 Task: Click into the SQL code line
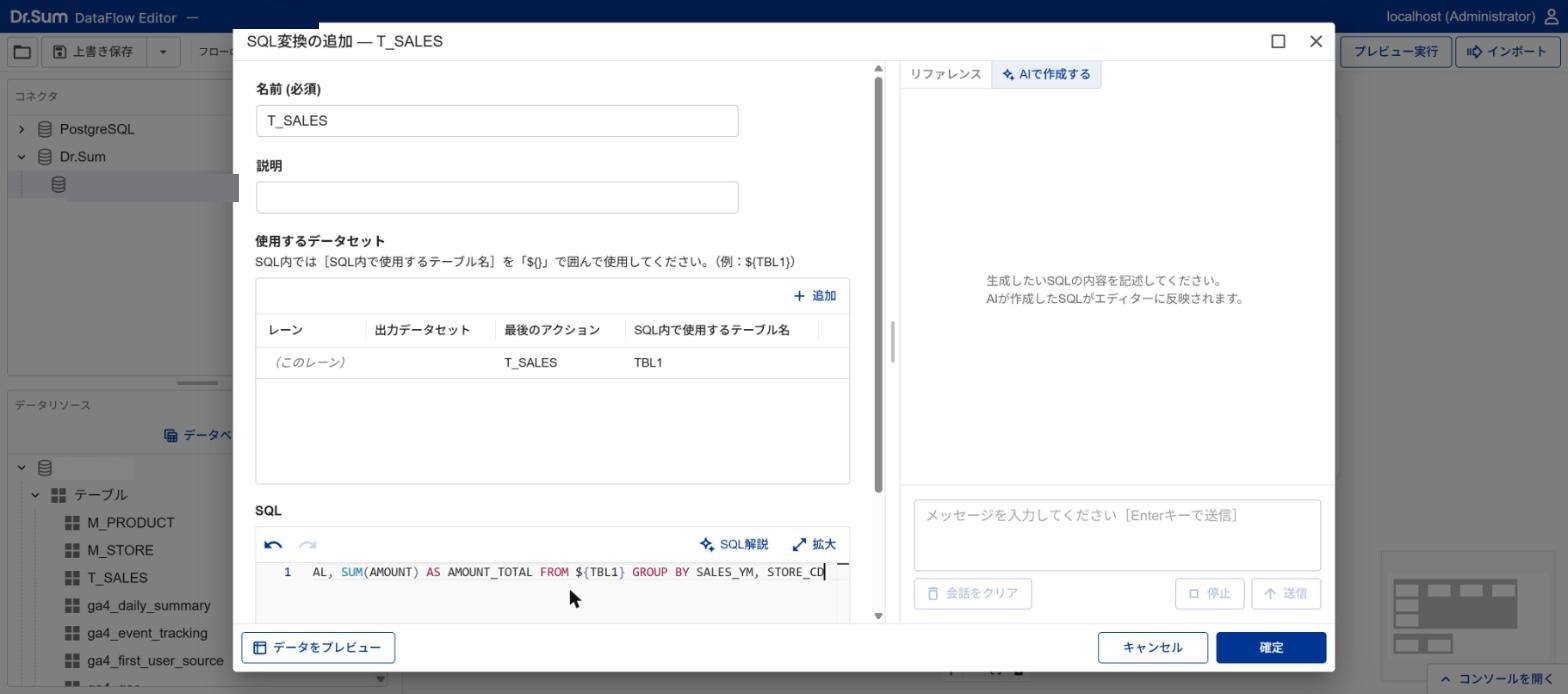(568, 572)
